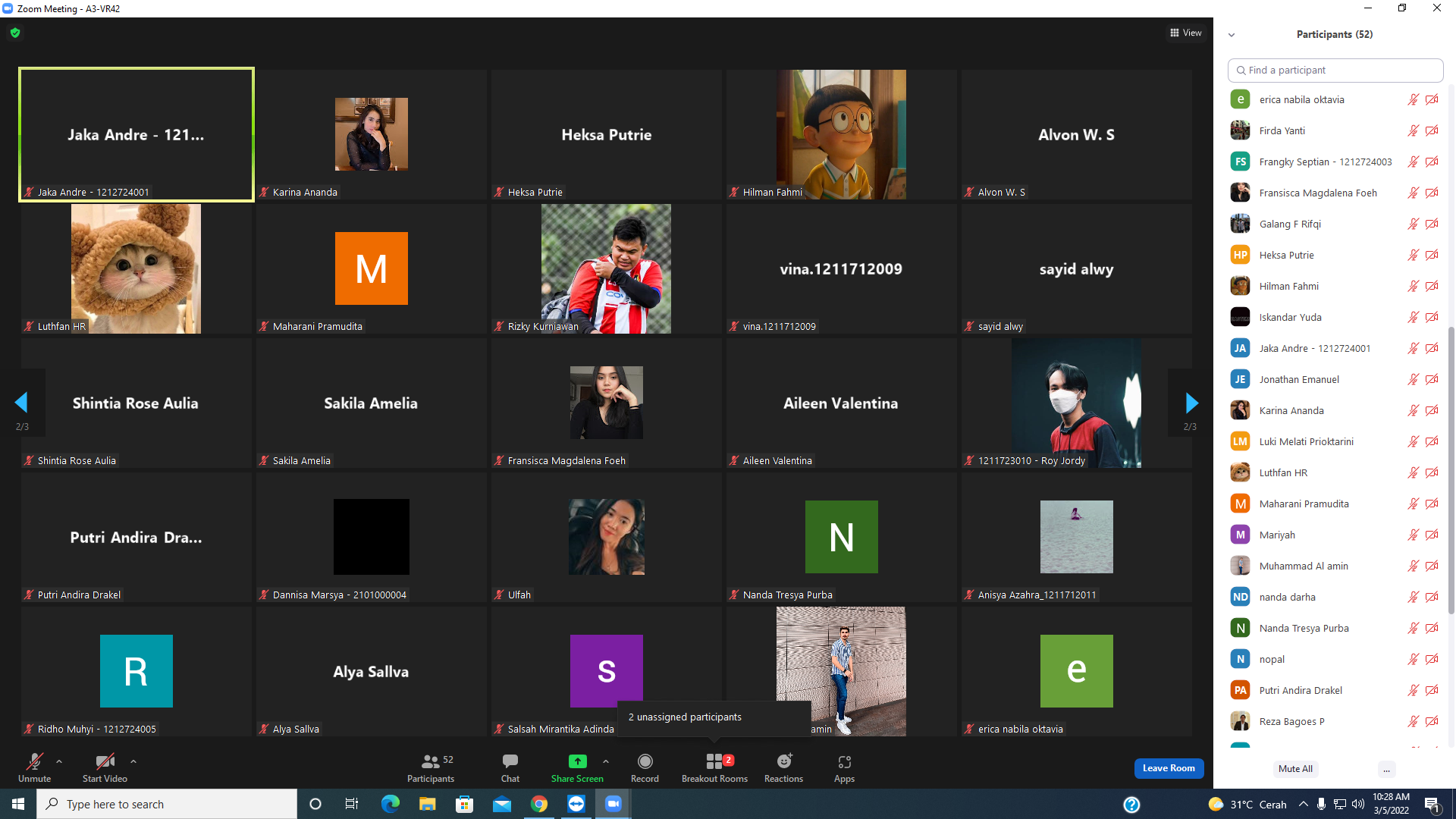Screen dimensions: 1456x819
Task: Open TeamViewer from the taskbar
Action: click(x=576, y=804)
